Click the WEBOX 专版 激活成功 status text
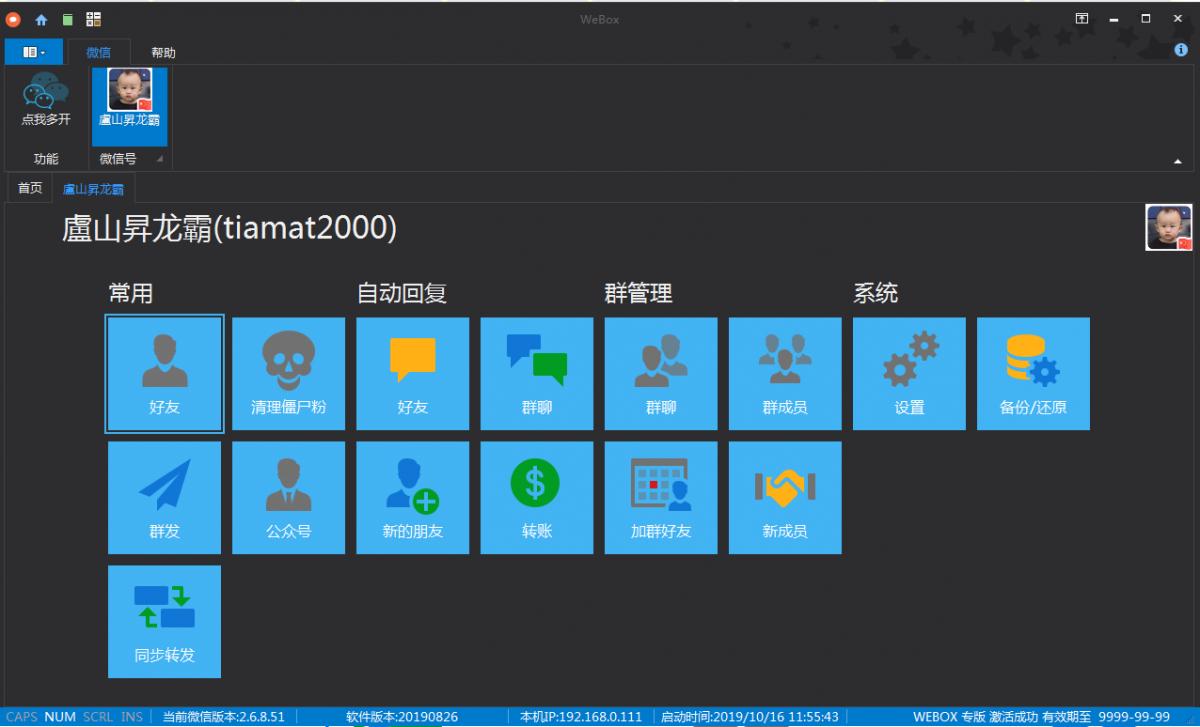The image size is (1200, 727). coord(975,717)
